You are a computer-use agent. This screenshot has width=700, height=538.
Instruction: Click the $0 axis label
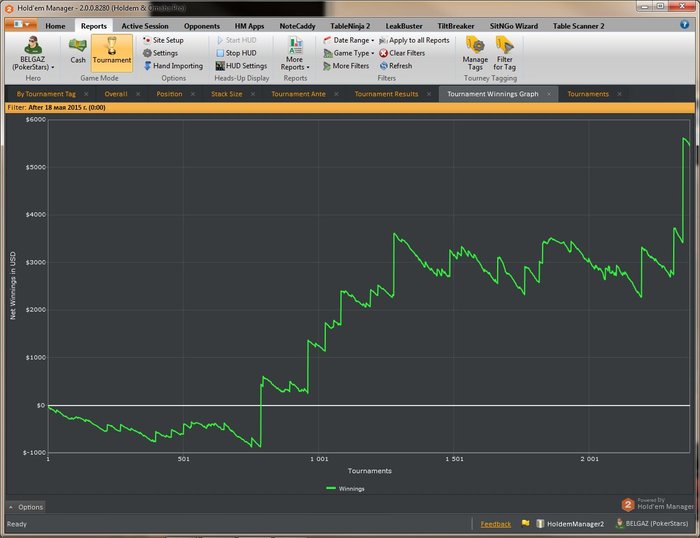(41, 405)
